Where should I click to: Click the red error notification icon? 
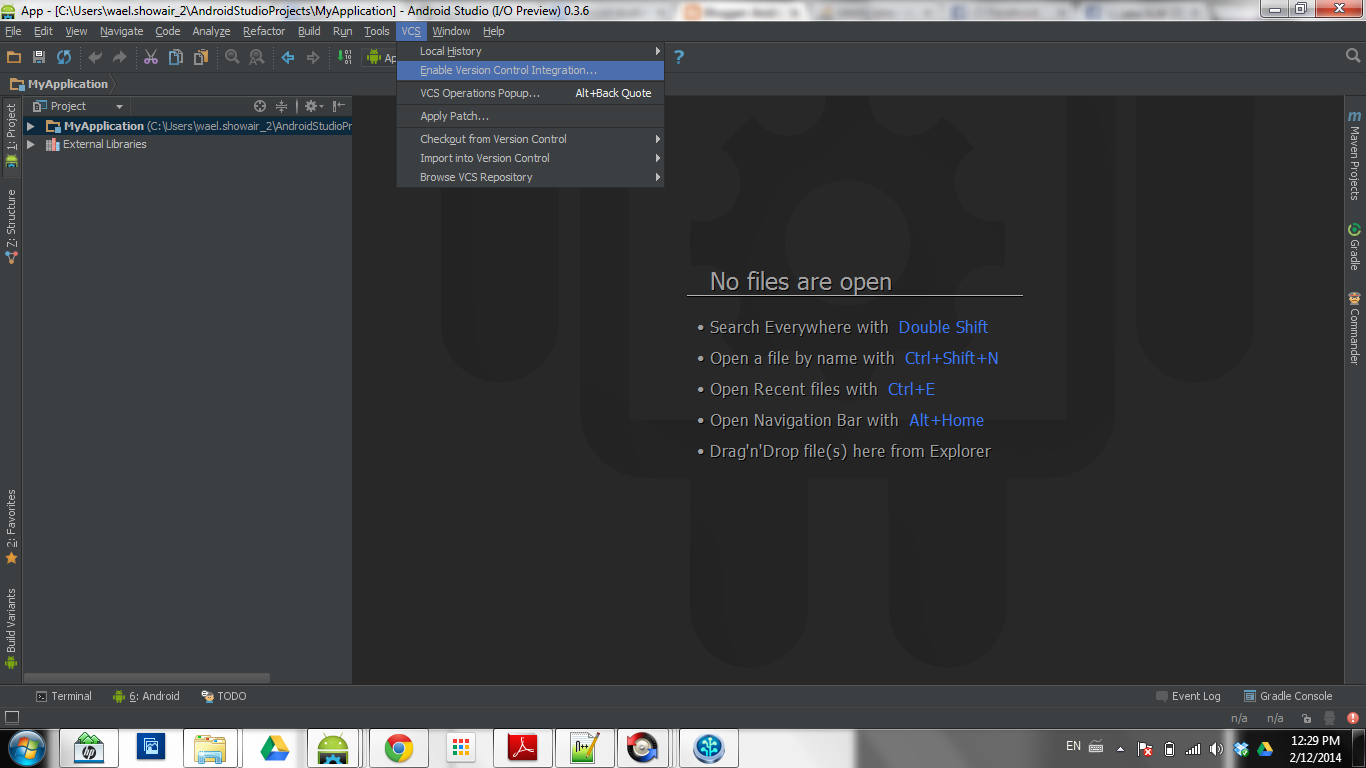pos(1353,718)
